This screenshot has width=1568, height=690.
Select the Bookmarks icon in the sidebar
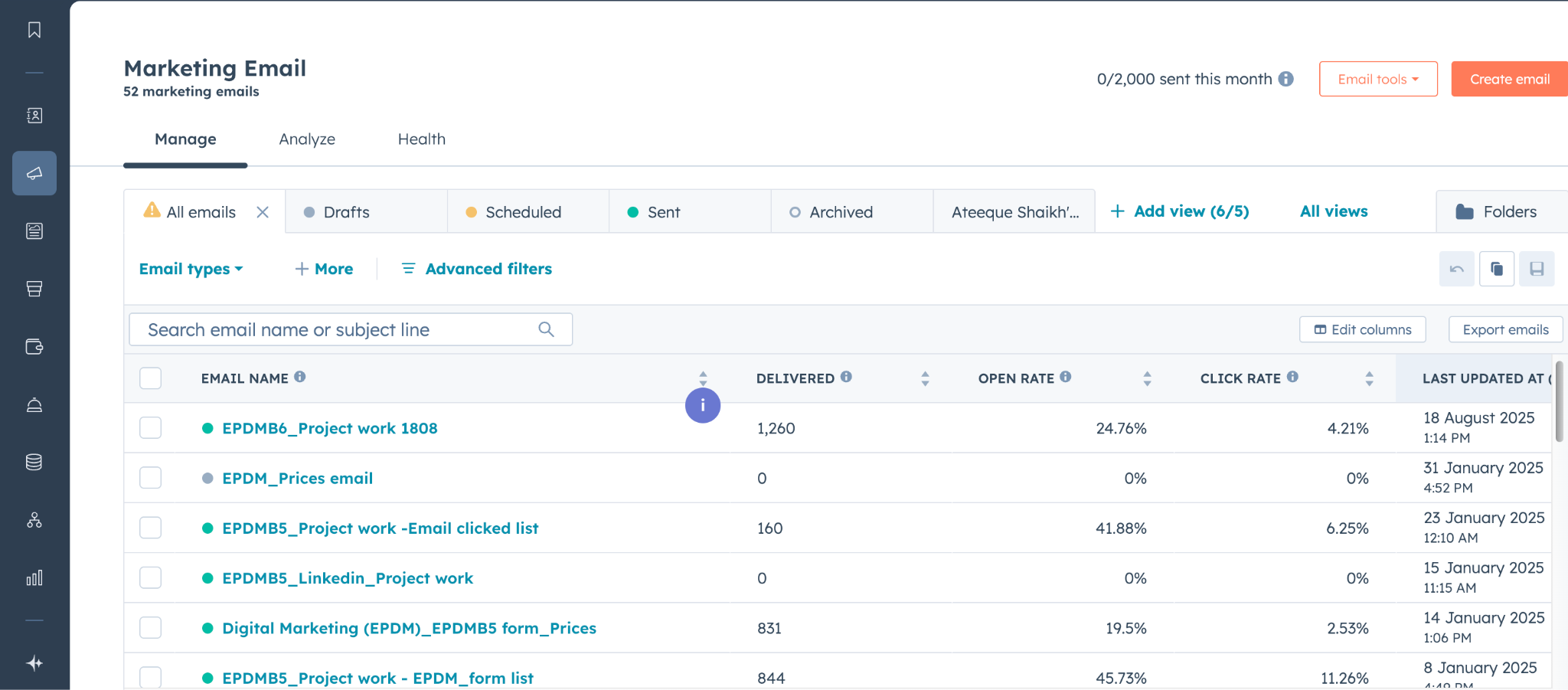[x=34, y=31]
